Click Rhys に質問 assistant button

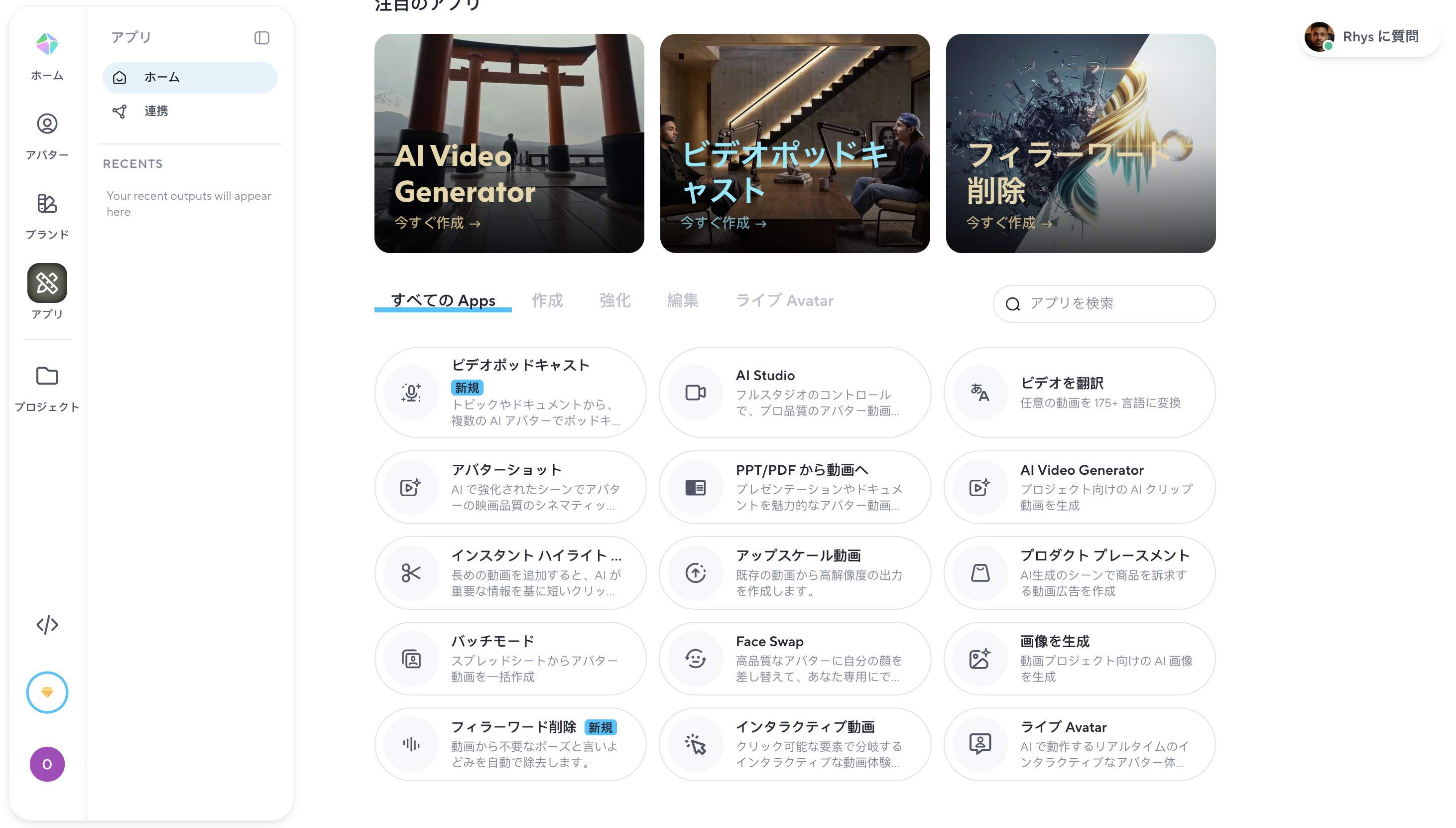tap(1370, 37)
